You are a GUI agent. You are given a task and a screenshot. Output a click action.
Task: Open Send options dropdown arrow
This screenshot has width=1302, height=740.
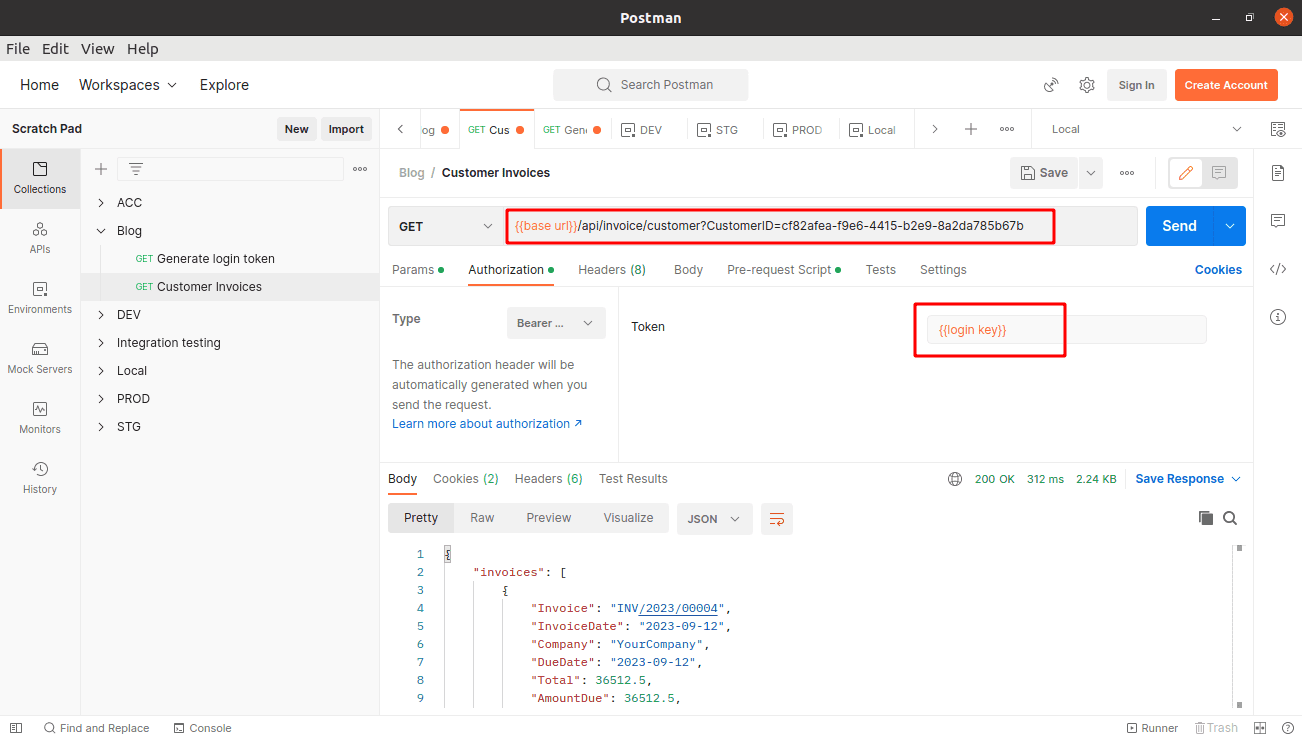(1229, 226)
